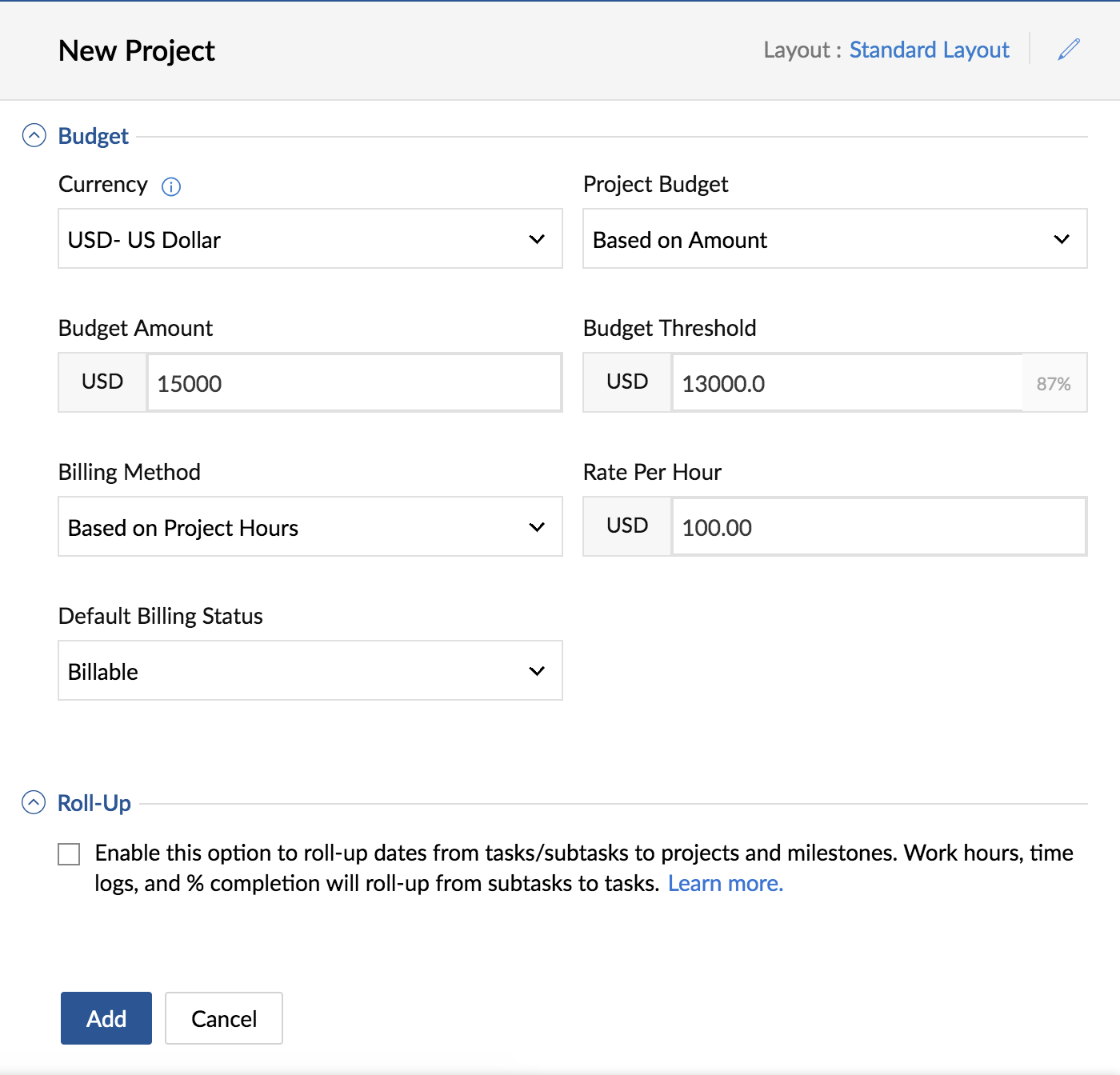
Task: Focus the Budget Amount input field
Action: point(354,382)
